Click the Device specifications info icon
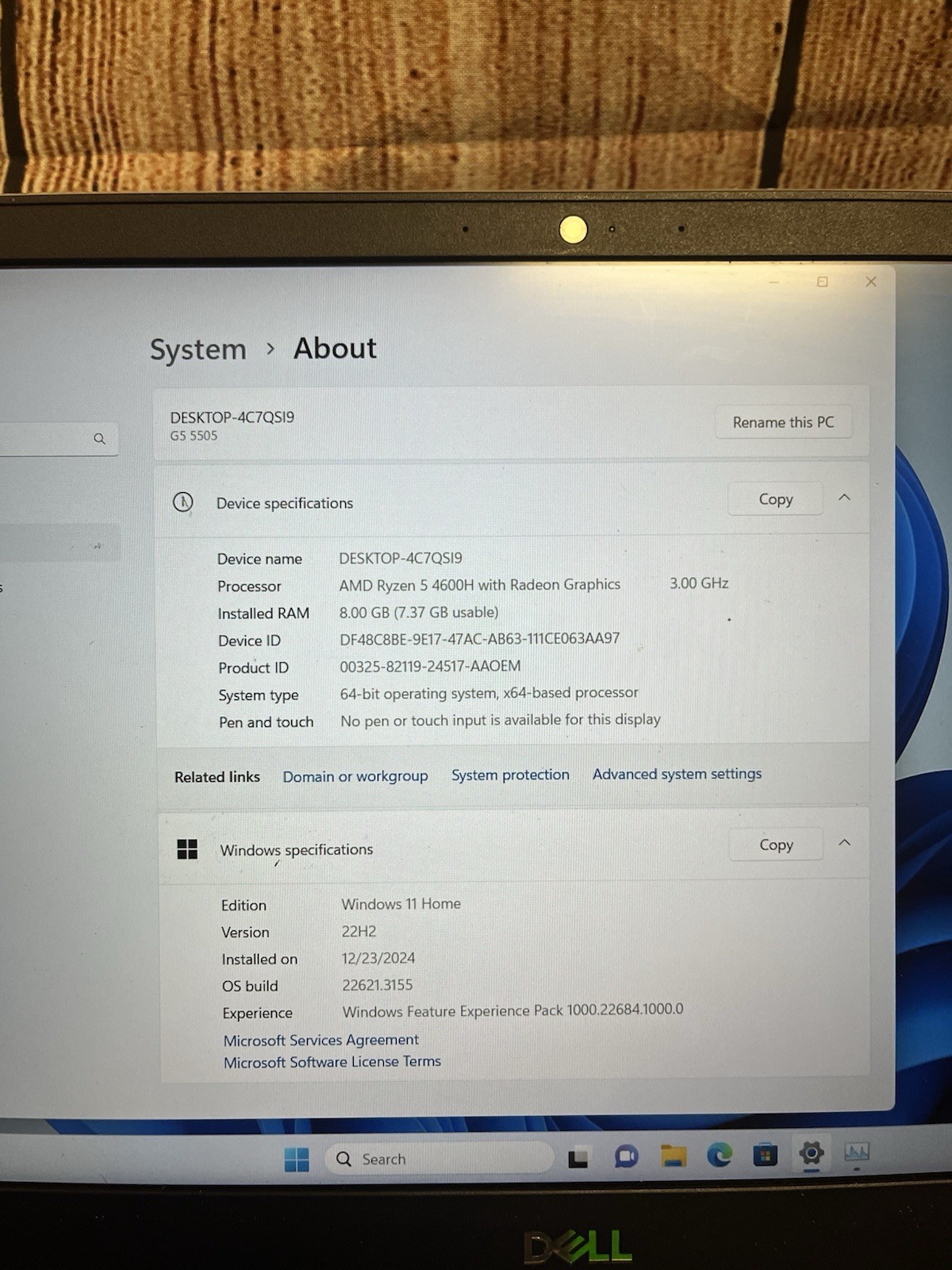Screen dimensions: 952x1270 click(183, 502)
